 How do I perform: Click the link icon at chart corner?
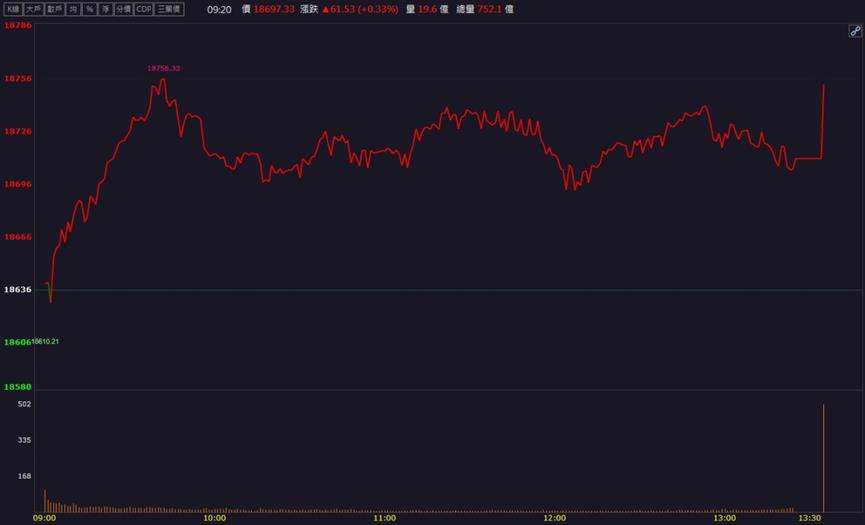[855, 31]
